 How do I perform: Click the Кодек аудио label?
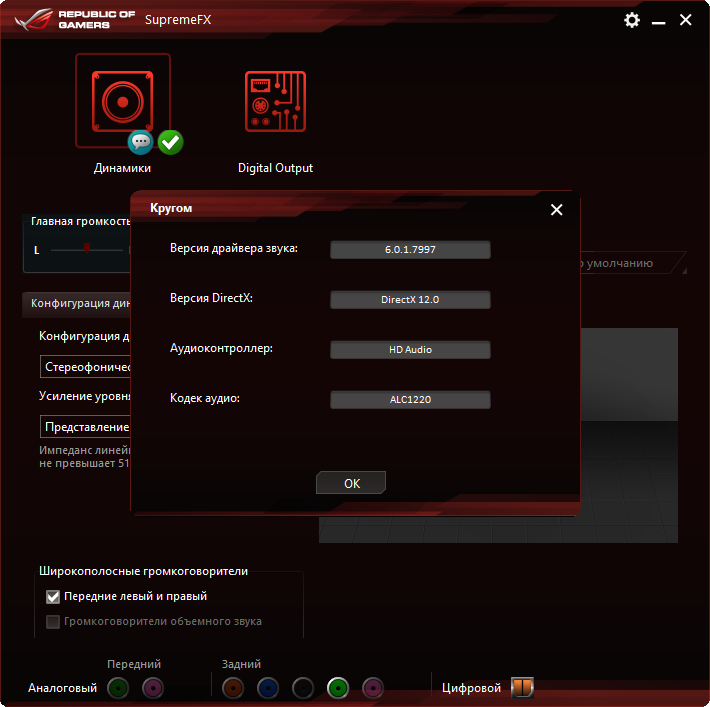(205, 399)
